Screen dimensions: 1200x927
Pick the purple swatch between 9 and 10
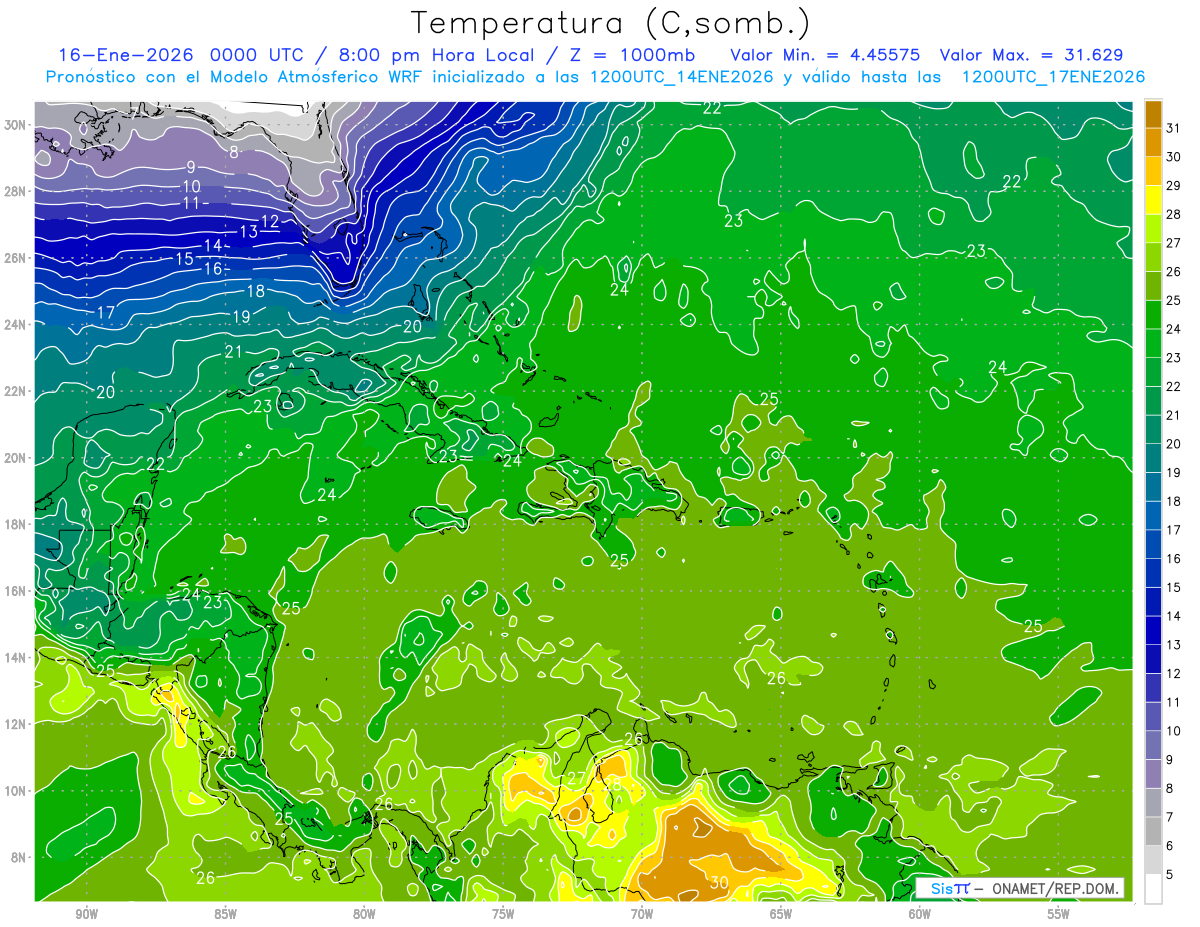[1153, 746]
